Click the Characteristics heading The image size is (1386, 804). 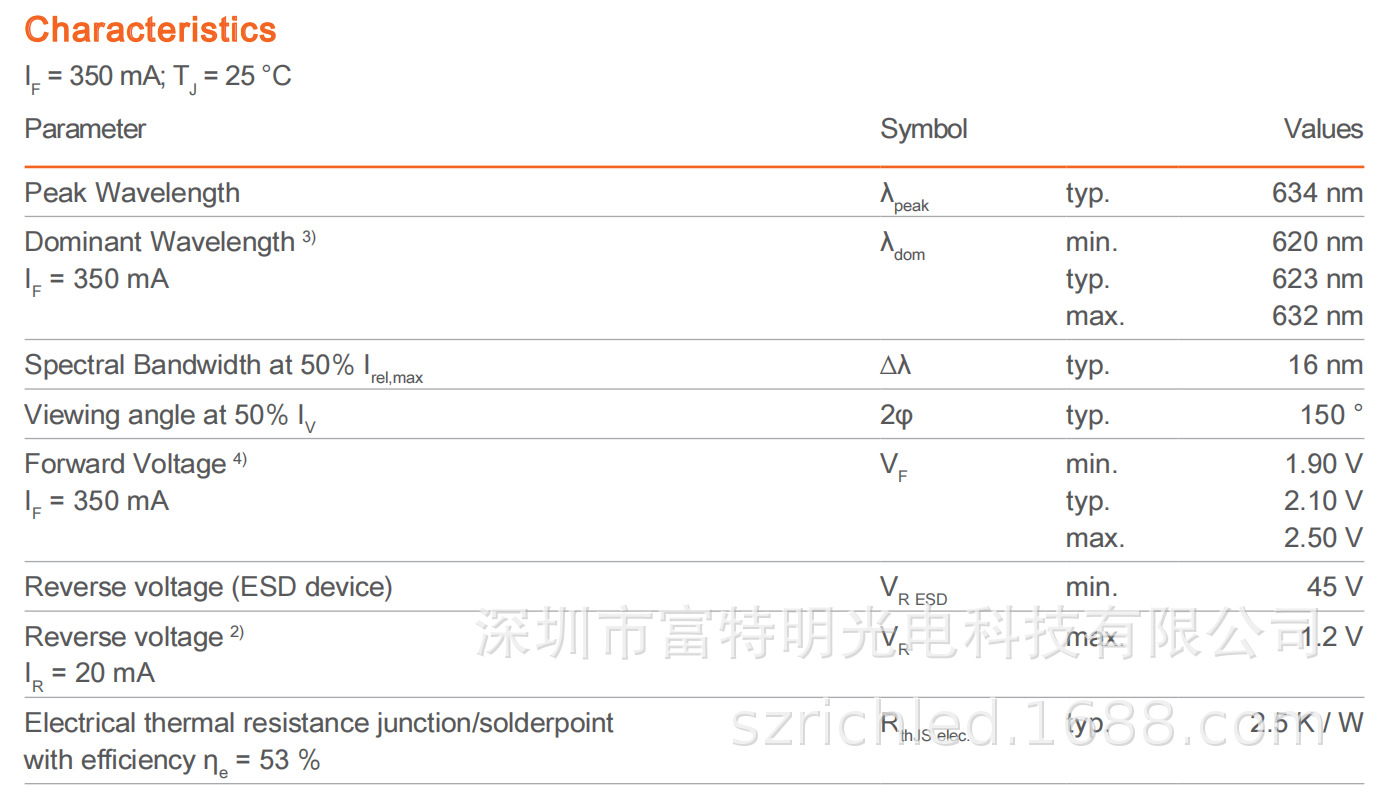(x=150, y=30)
